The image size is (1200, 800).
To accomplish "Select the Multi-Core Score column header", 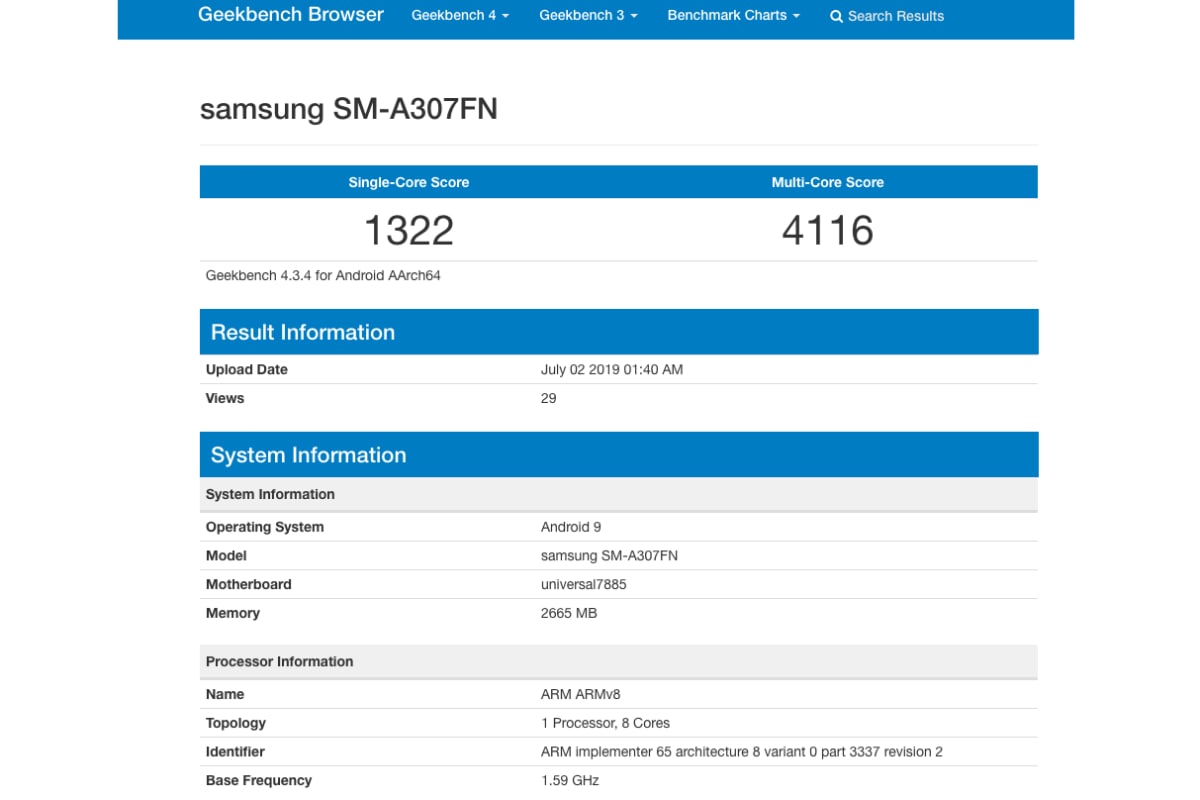I will tap(827, 182).
